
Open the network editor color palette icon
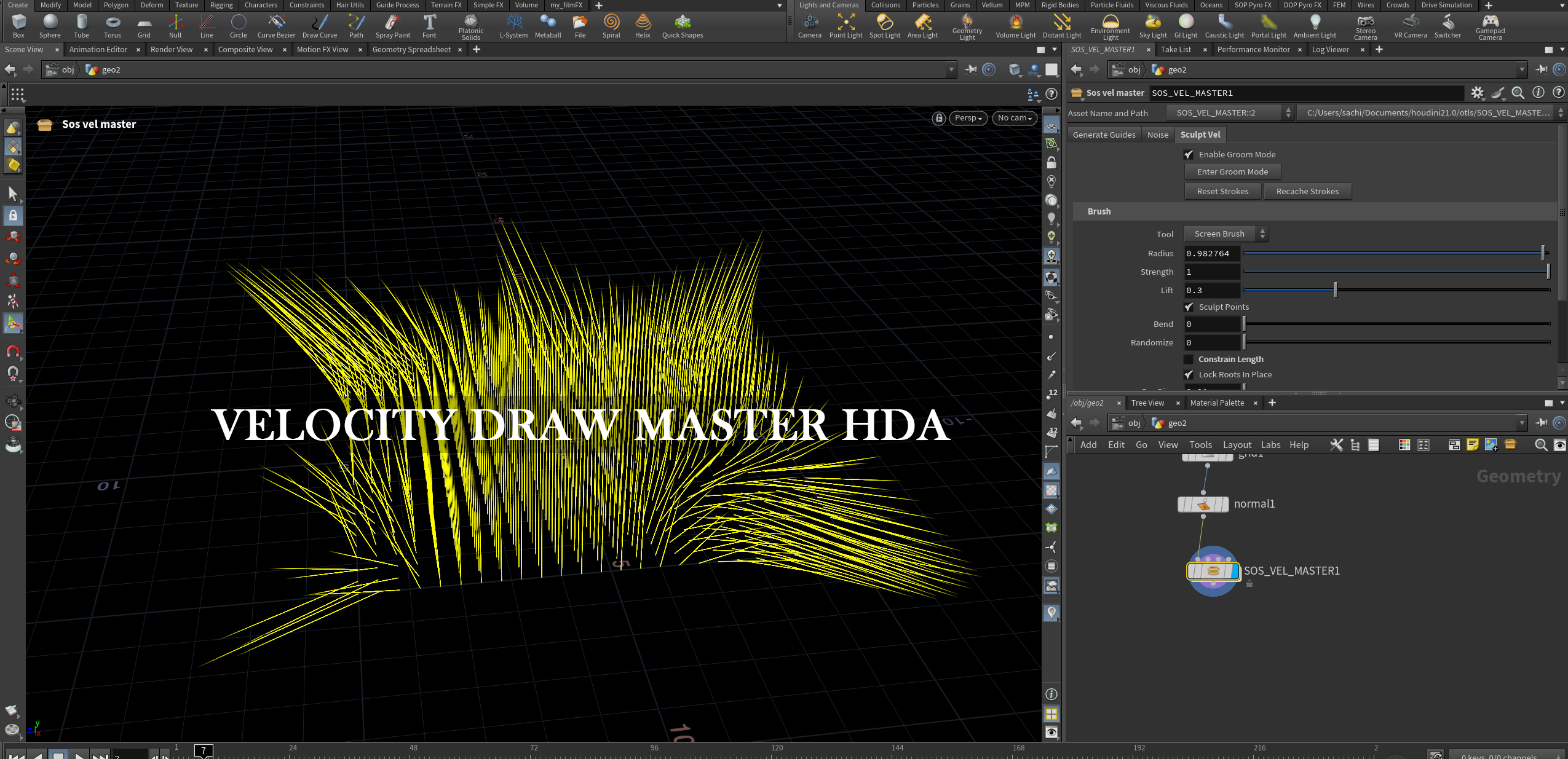1404,445
